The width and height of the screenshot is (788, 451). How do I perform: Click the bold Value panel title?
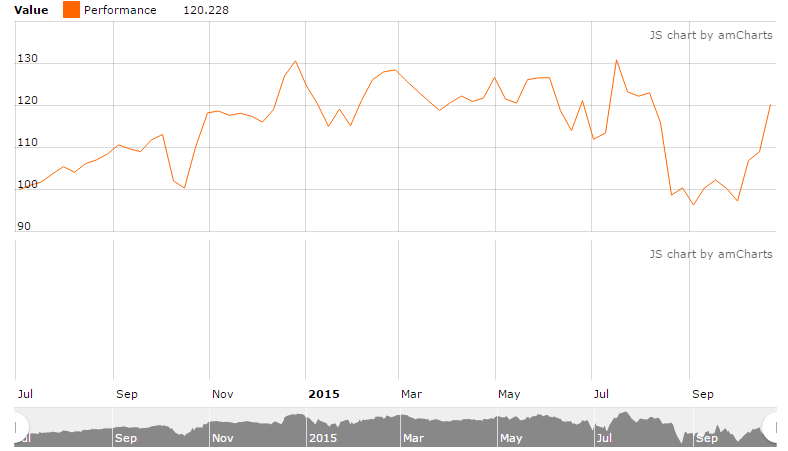pos(31,10)
